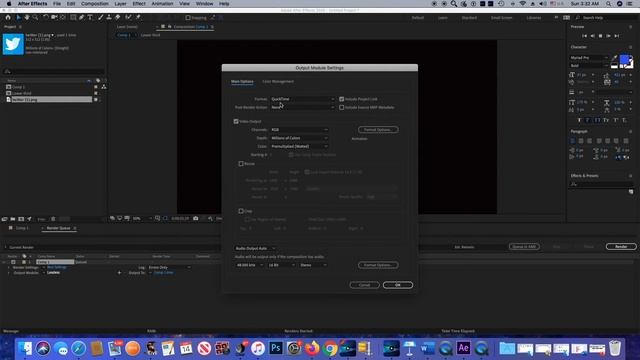This screenshot has width=640, height=360.
Task: Click the Lossless output module link
Action: (x=53, y=273)
